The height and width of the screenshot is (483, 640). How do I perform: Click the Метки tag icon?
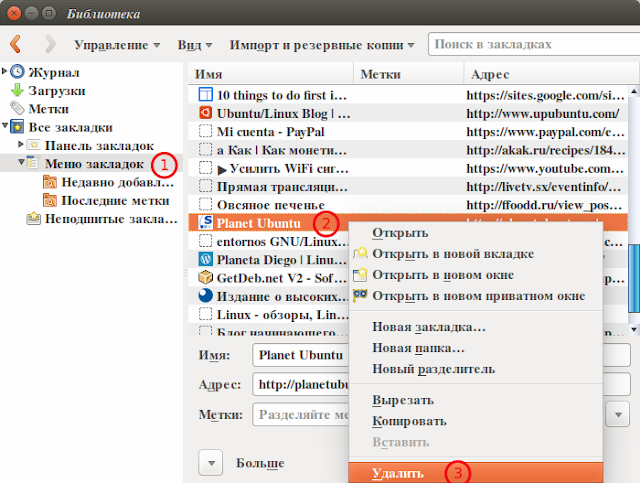tap(17, 108)
